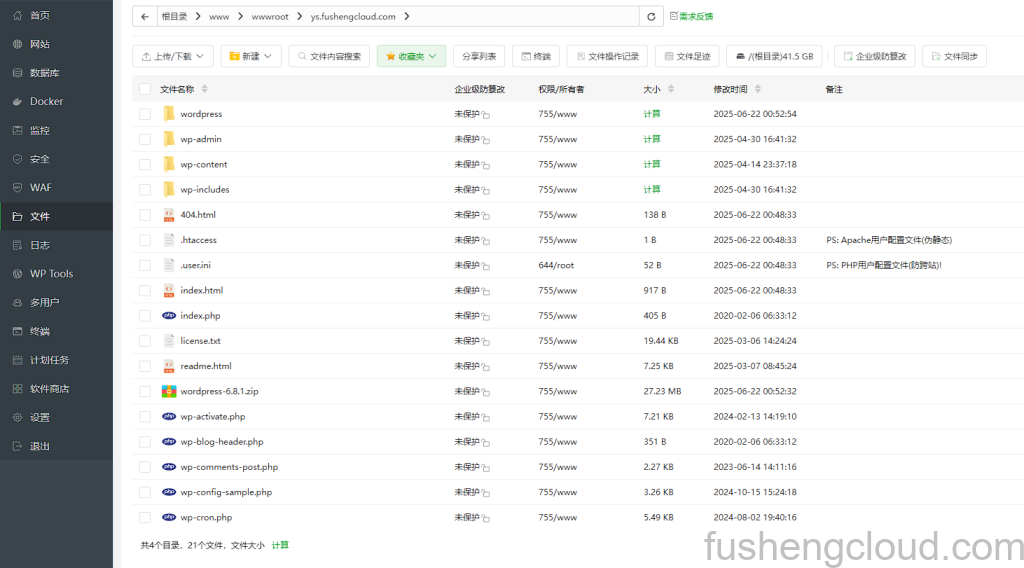The image size is (1024, 568).
Task: Sort by file name using sort arrows
Action: pos(204,89)
